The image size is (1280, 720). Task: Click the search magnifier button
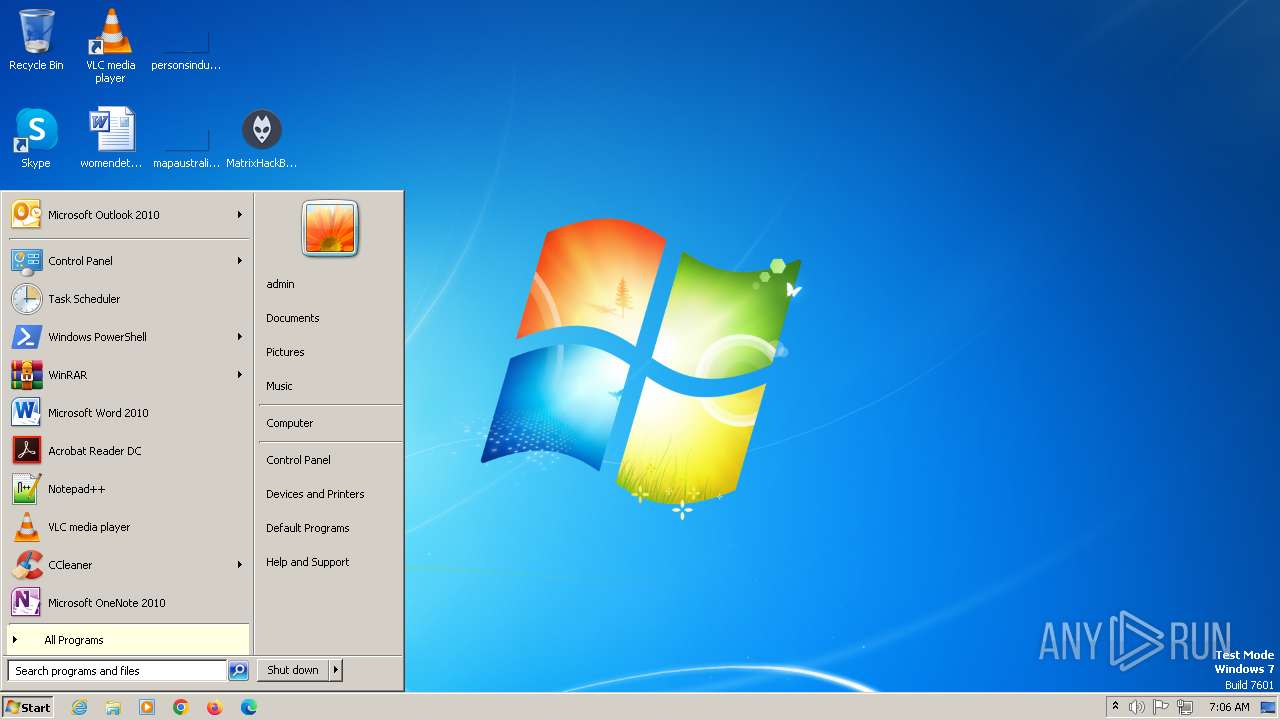(238, 671)
